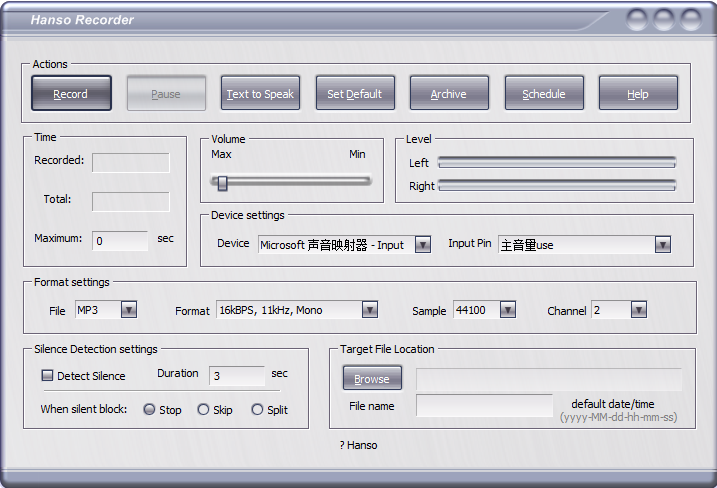Open the Channel dropdown
This screenshot has width=717, height=488.
[638, 310]
